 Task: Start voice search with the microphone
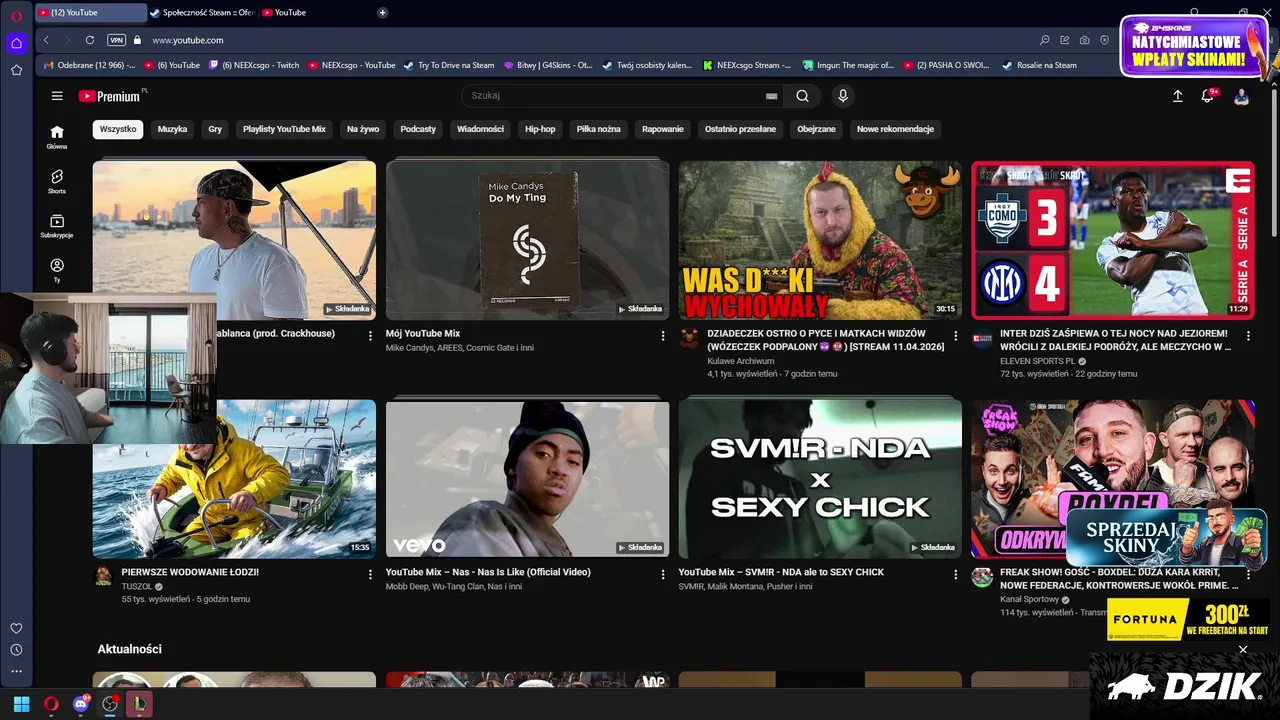pos(843,96)
